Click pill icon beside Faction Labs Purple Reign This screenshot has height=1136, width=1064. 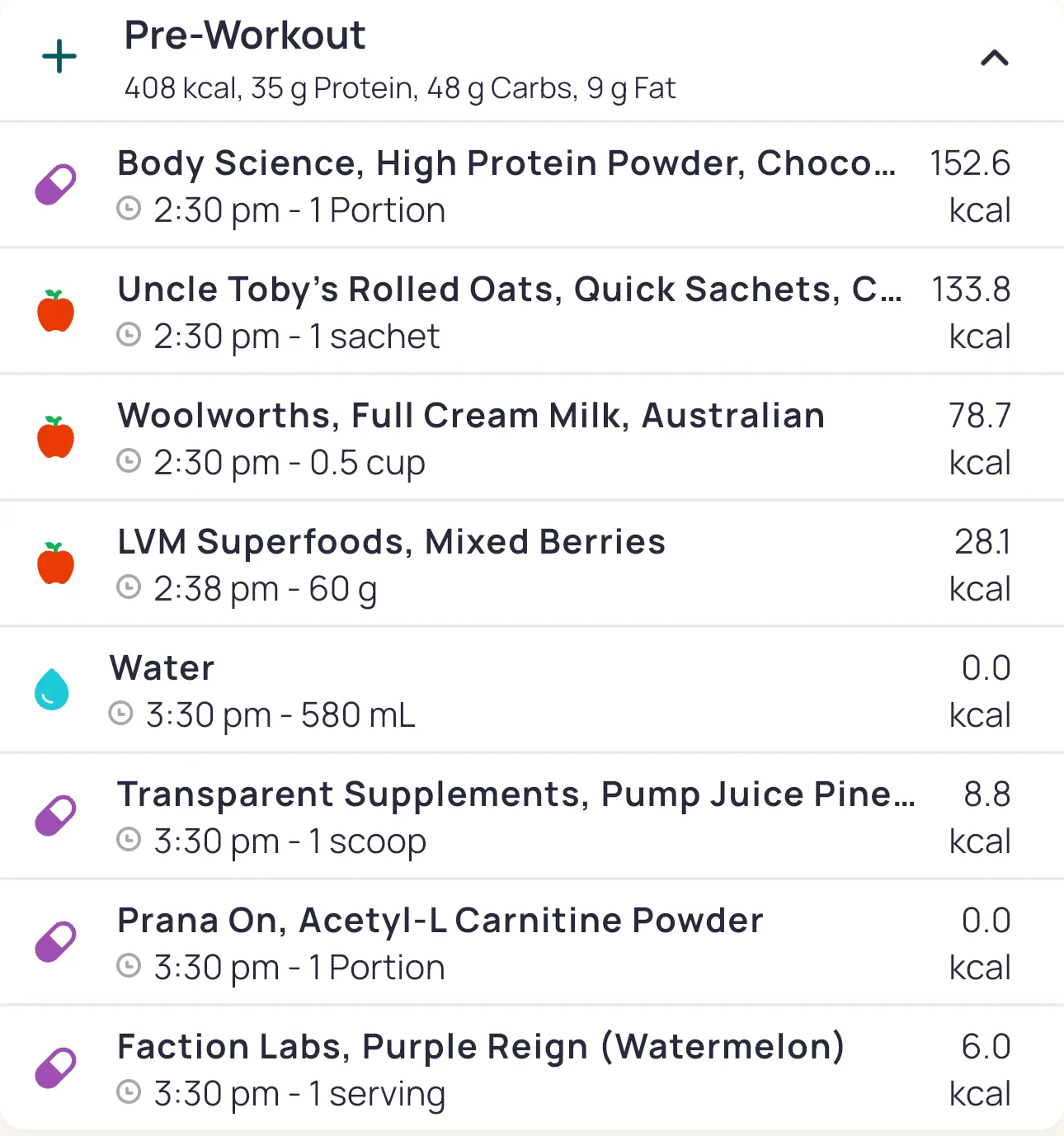click(x=55, y=1068)
